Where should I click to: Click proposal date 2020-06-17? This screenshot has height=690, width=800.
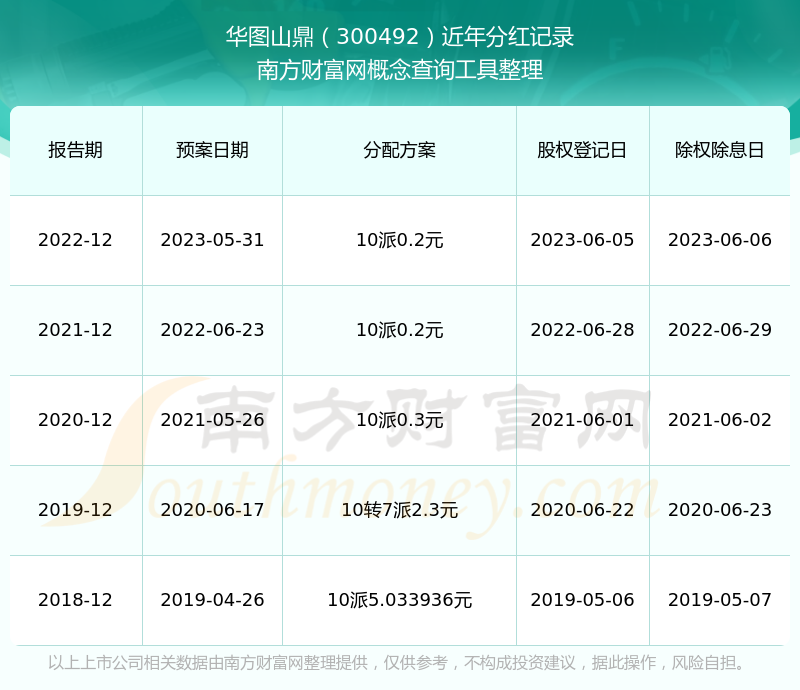212,509
